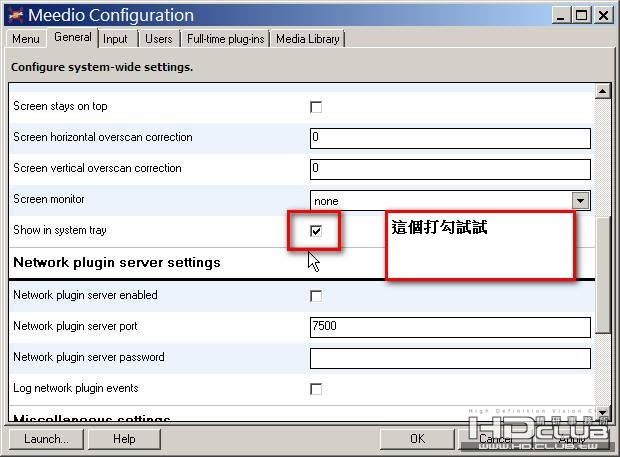Open Help
620x457 pixels.
pyautogui.click(x=124, y=439)
